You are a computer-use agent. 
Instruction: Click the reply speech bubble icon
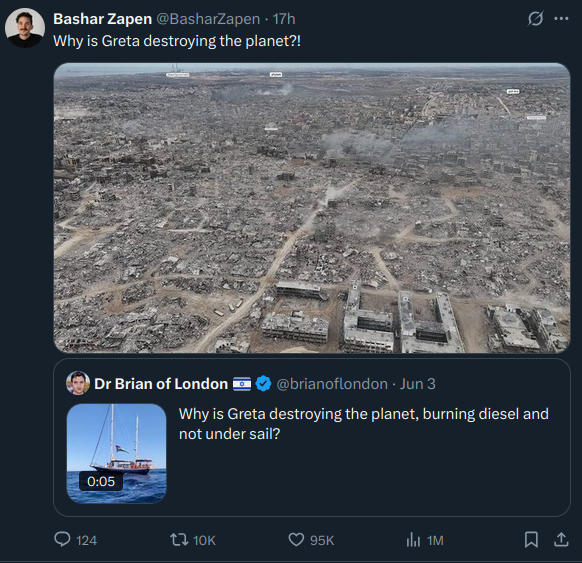tap(62, 539)
